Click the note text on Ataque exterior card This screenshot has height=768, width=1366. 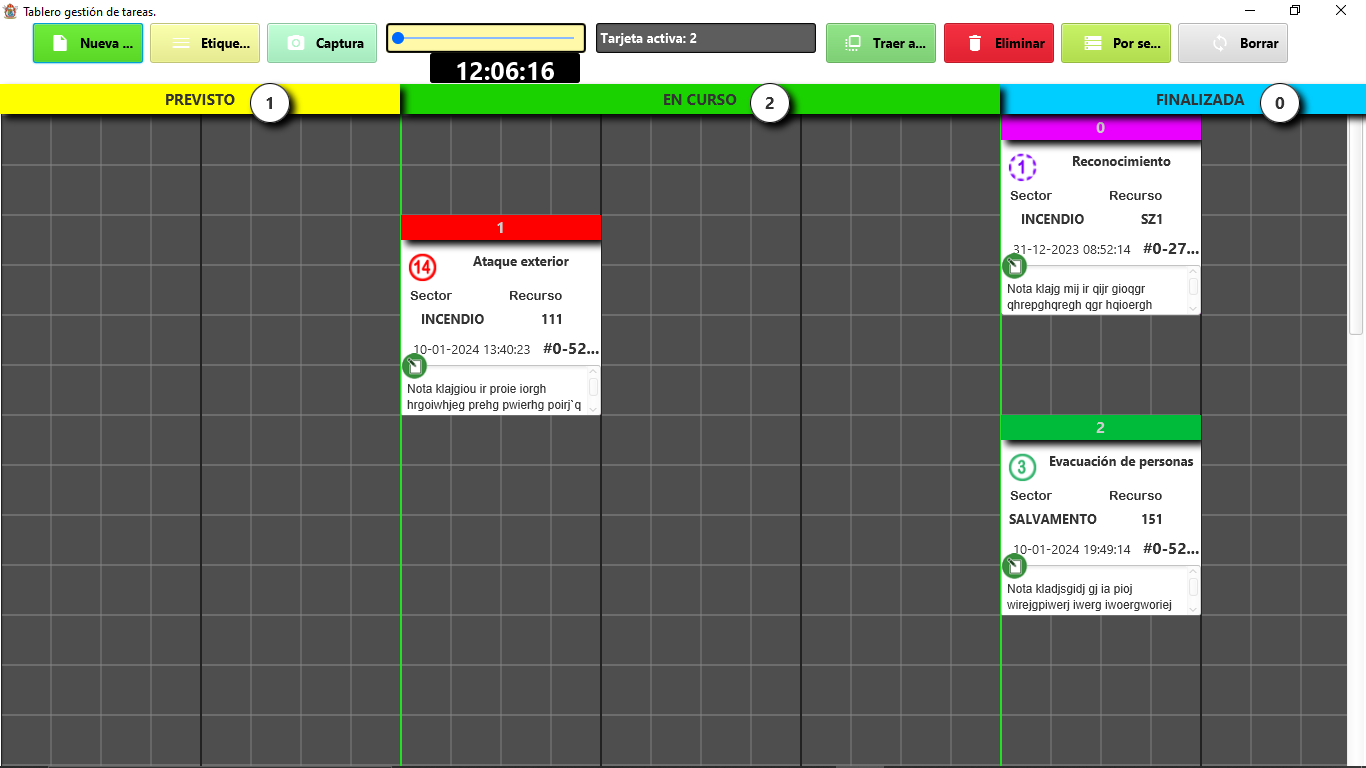[494, 397]
